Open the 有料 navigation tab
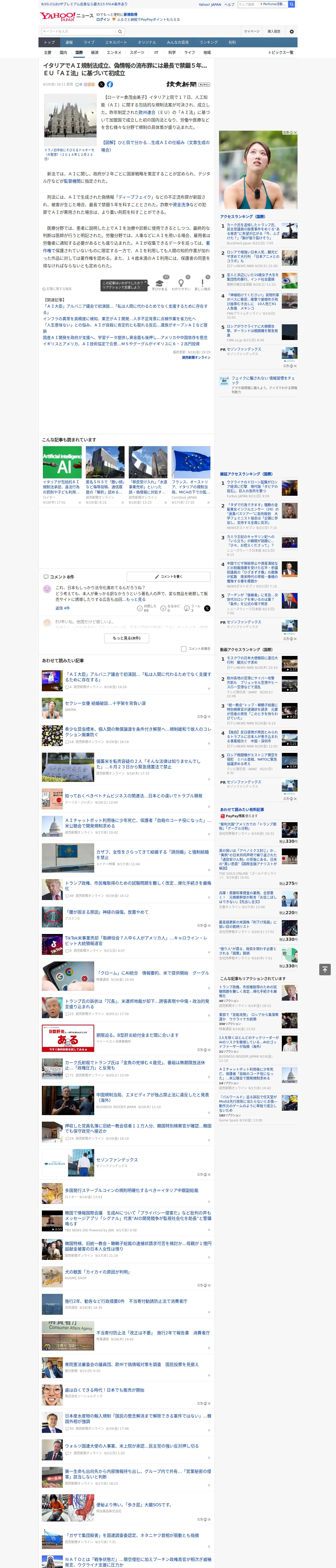Viewport: 336px width, 1568px height. (x=232, y=43)
